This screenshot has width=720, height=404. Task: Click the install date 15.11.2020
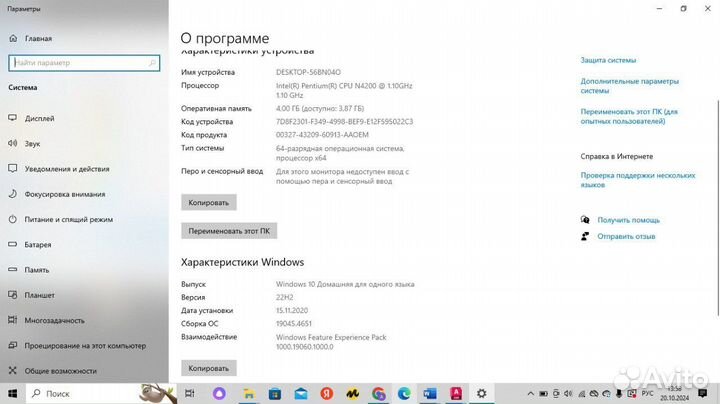[292, 311]
